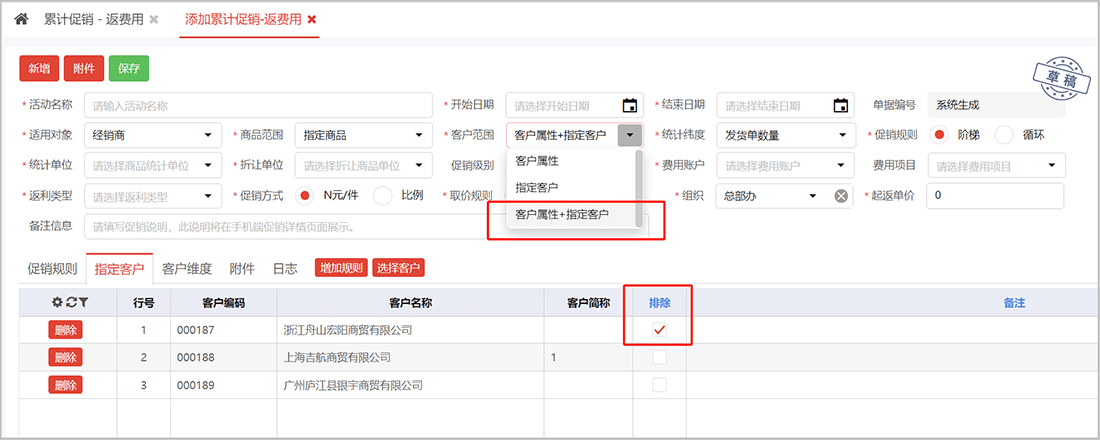Image resolution: width=1100 pixels, height=441 pixels.
Task: Click the home icon in tab bar
Action: coord(21,19)
